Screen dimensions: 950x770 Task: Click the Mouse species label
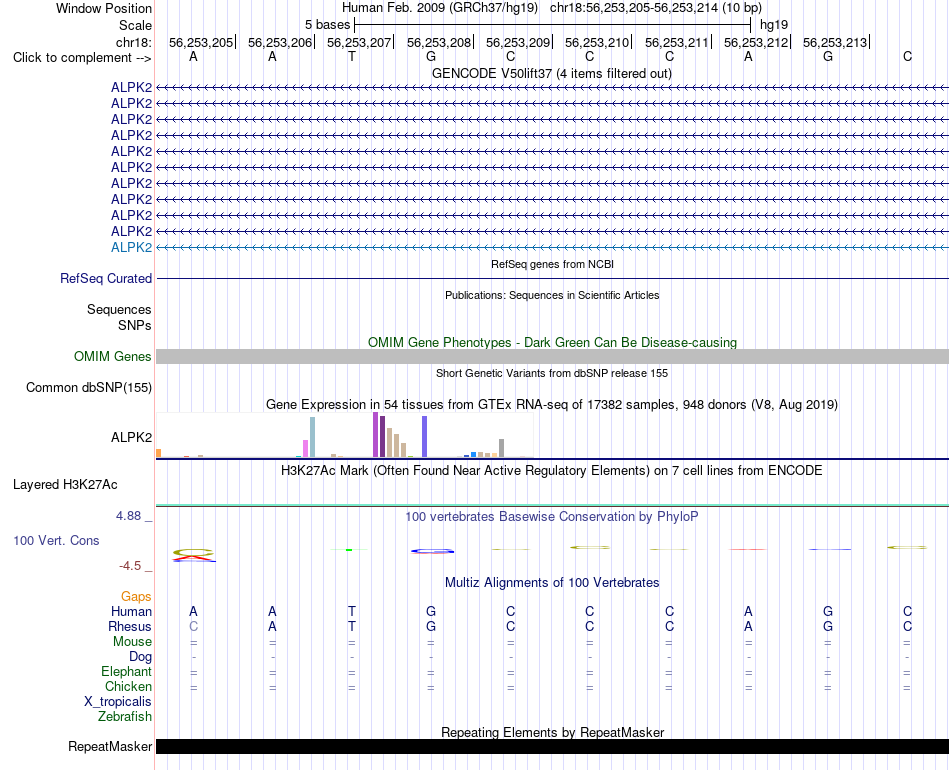pyautogui.click(x=132, y=642)
